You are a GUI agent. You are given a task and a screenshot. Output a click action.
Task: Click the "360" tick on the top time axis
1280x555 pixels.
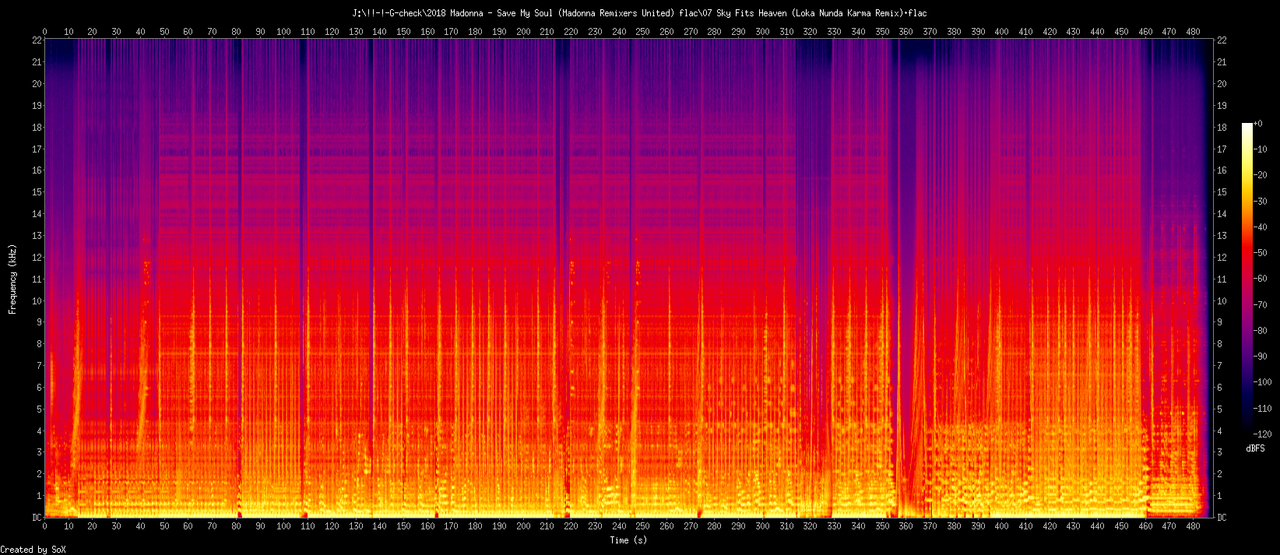point(908,31)
